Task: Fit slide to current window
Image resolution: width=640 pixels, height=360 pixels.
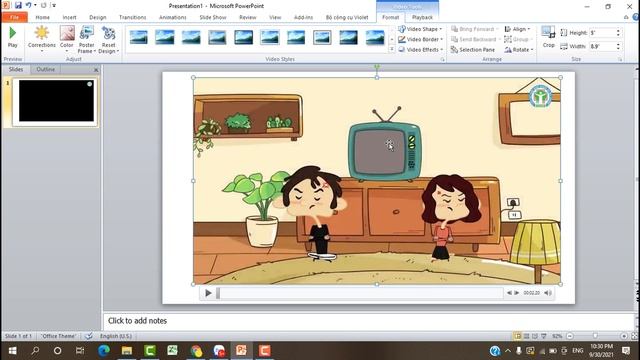Action: (635, 336)
